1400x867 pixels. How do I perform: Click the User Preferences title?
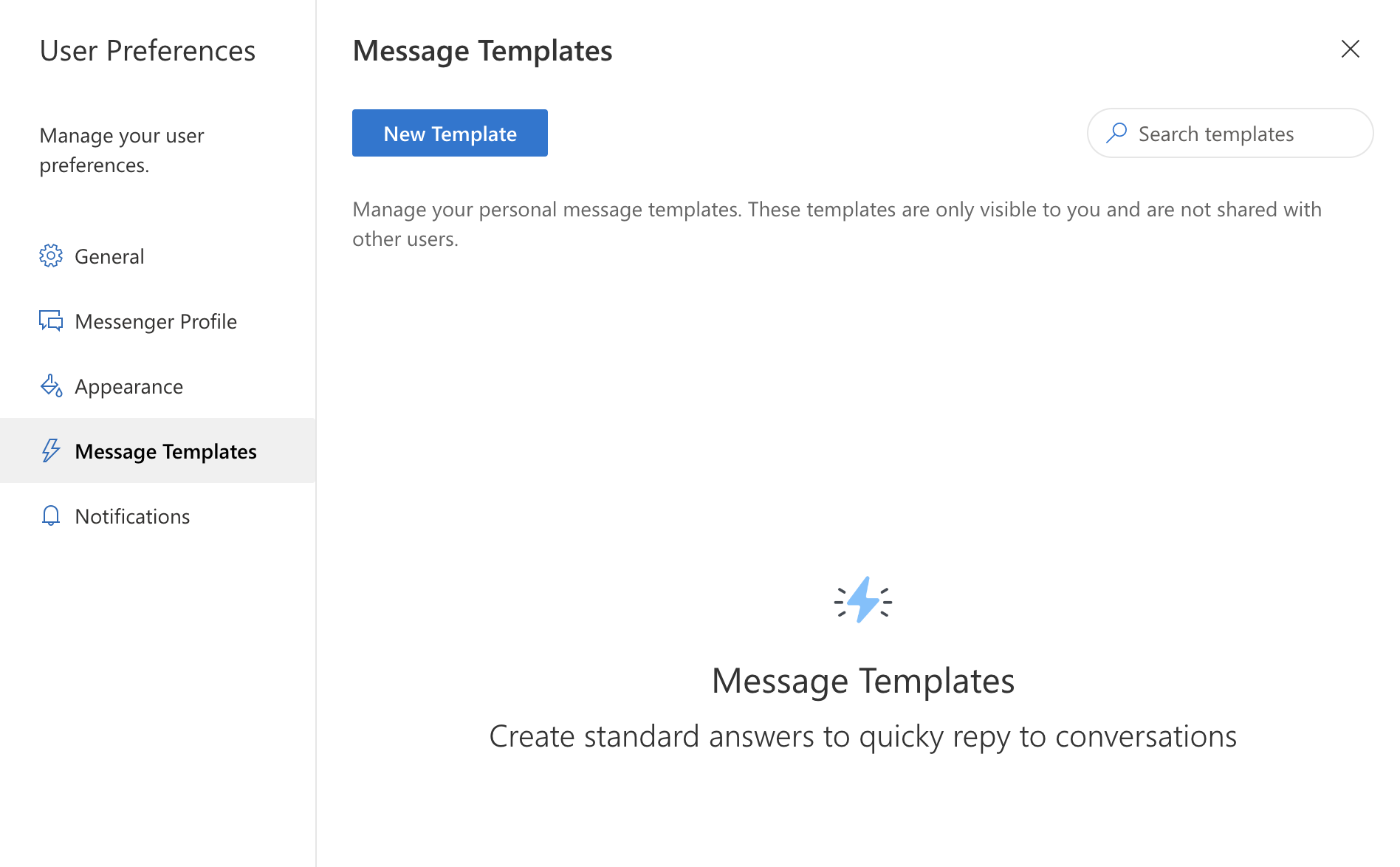(148, 50)
